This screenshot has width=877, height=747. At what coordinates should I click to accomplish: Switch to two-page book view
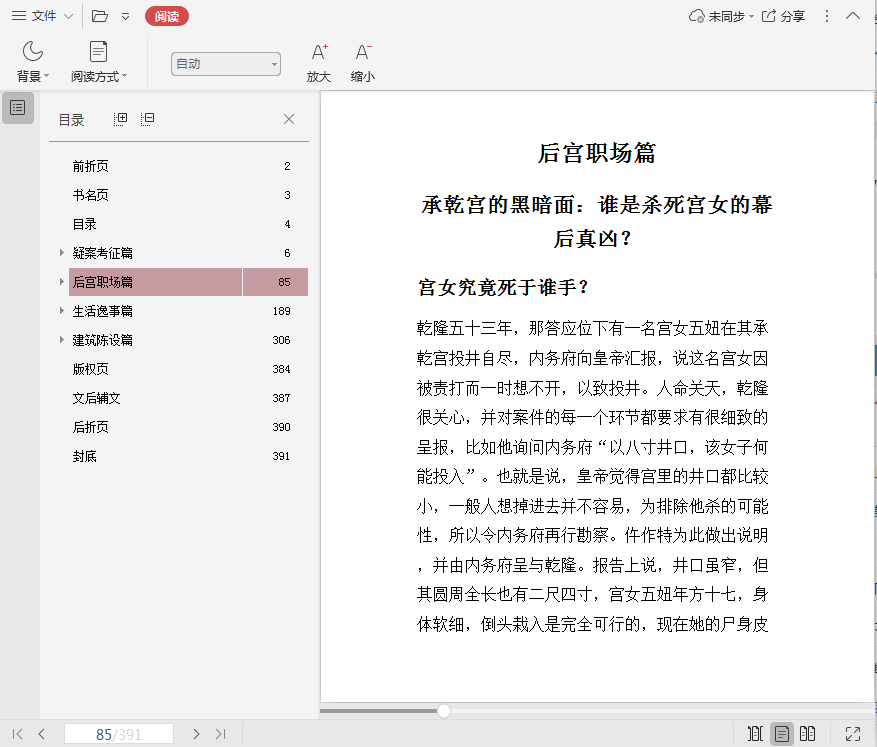(x=808, y=734)
